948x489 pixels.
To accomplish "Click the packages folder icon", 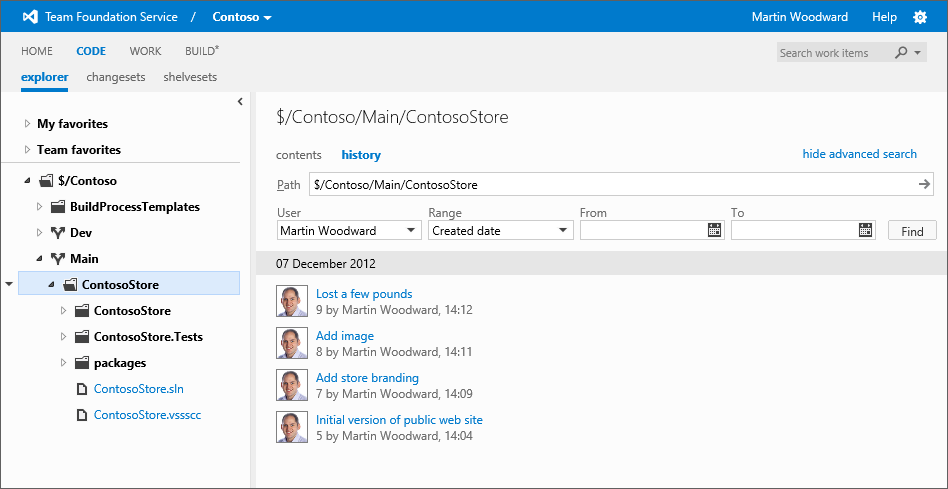I will pos(82,363).
